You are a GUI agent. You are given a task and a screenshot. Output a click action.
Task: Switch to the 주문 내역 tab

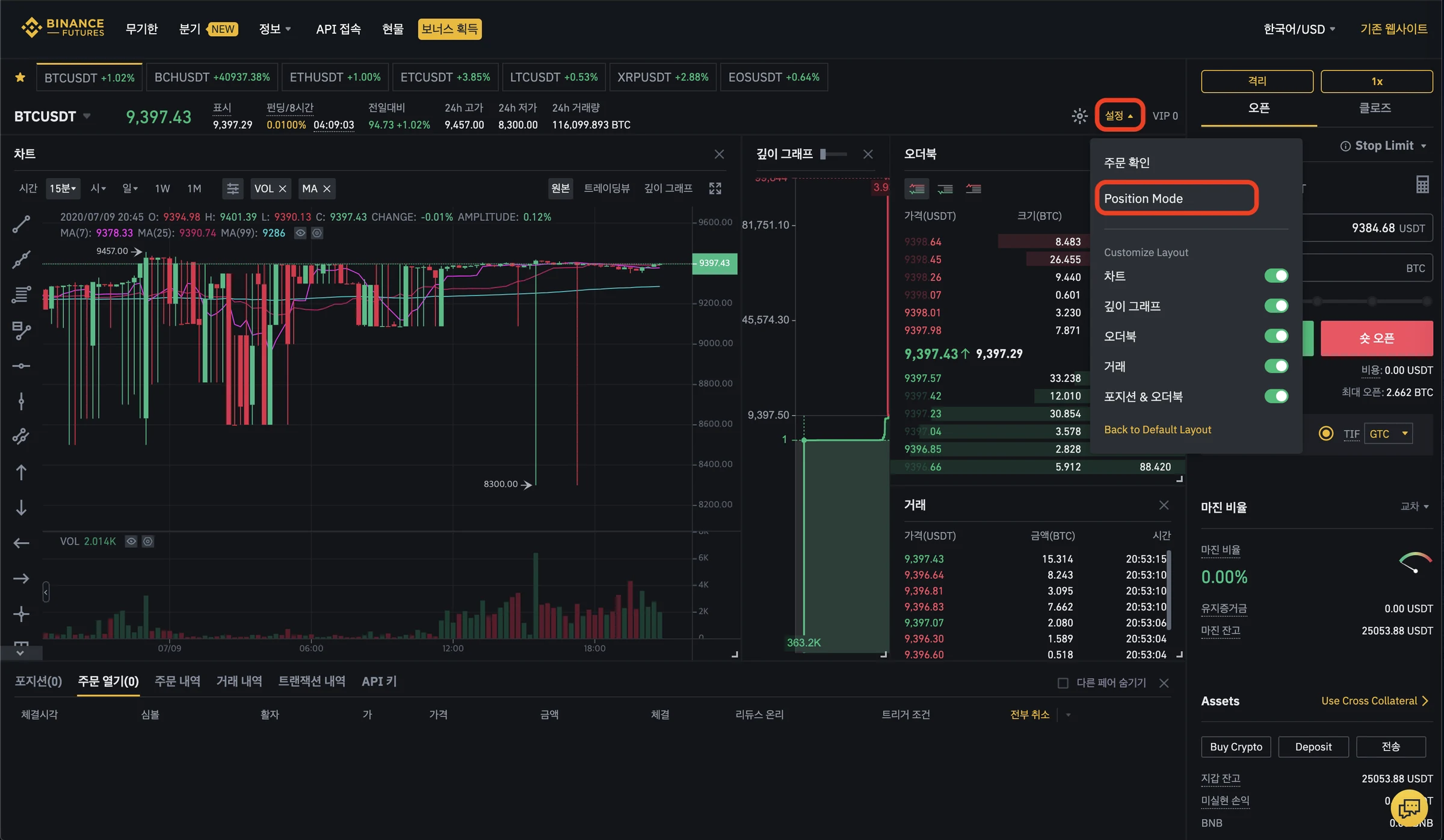pyautogui.click(x=177, y=681)
